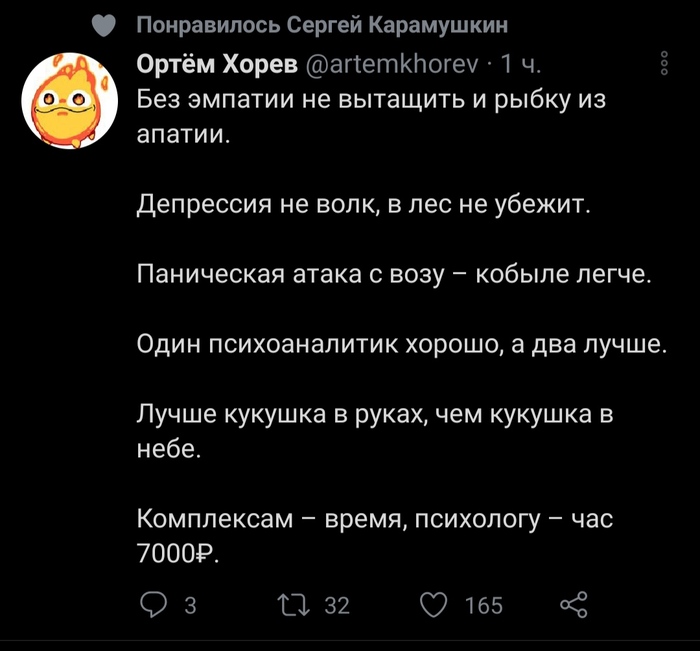Click the reply speech bubble icon
This screenshot has width=700, height=651.
[155, 605]
